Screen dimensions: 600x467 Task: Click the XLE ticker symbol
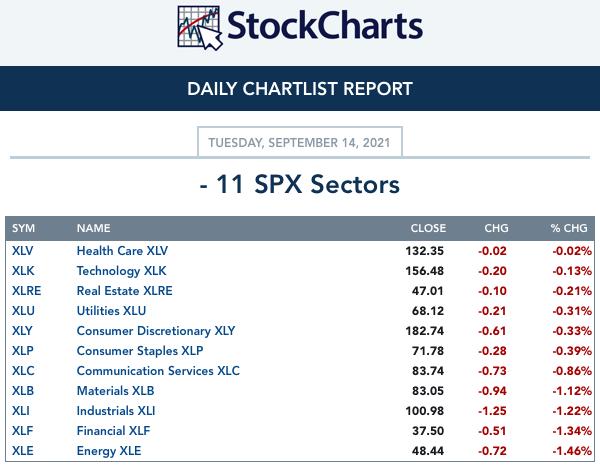click(23, 451)
